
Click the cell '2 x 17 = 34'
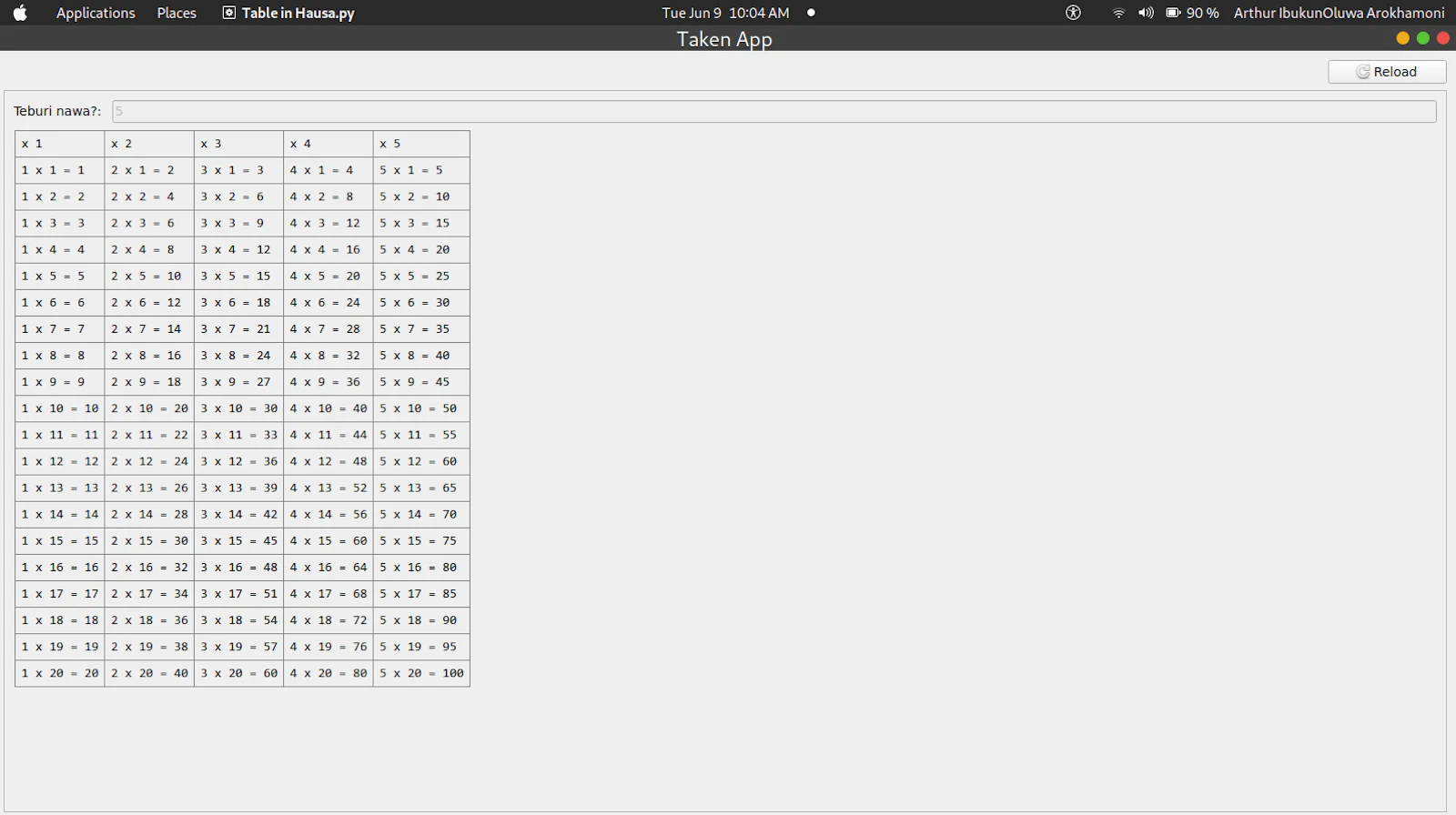pyautogui.click(x=149, y=594)
